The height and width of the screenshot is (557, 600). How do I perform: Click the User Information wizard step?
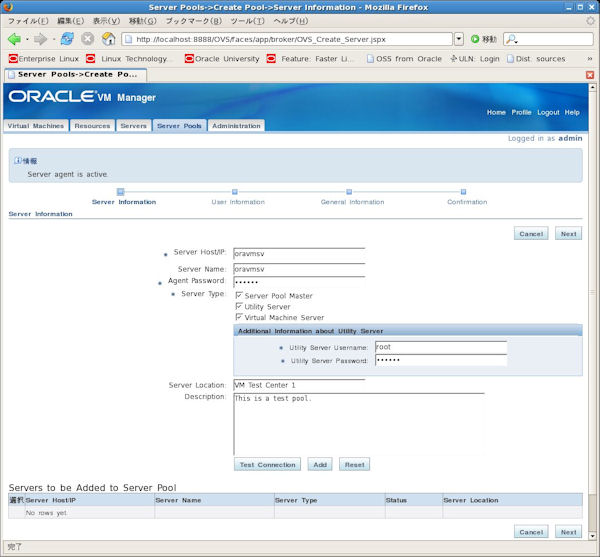[235, 192]
